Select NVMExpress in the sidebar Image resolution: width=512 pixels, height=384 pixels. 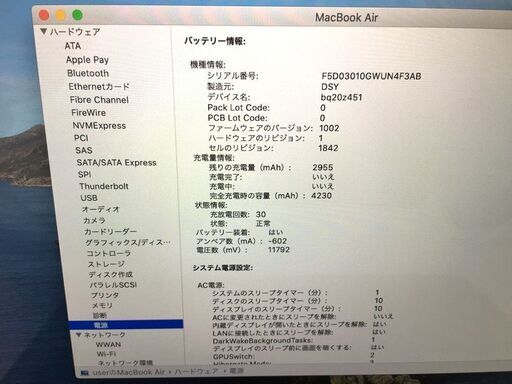coord(99,126)
